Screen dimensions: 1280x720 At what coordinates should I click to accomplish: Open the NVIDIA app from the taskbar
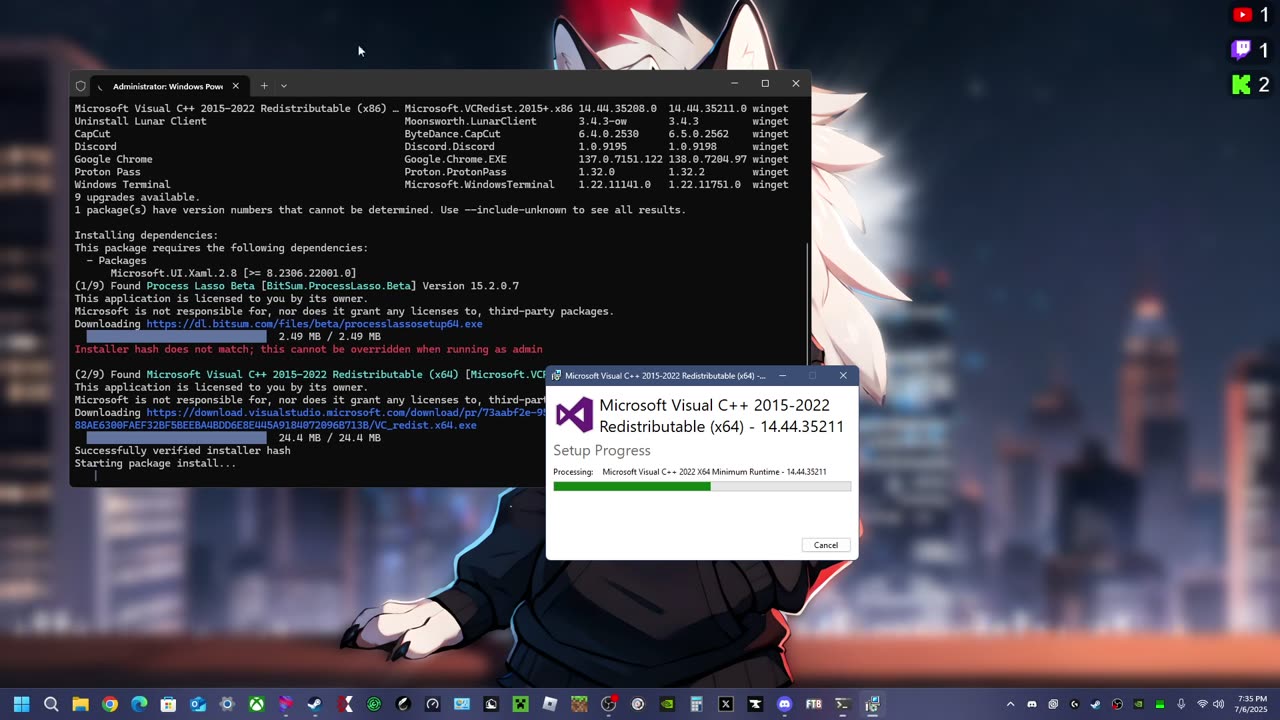(x=667, y=704)
